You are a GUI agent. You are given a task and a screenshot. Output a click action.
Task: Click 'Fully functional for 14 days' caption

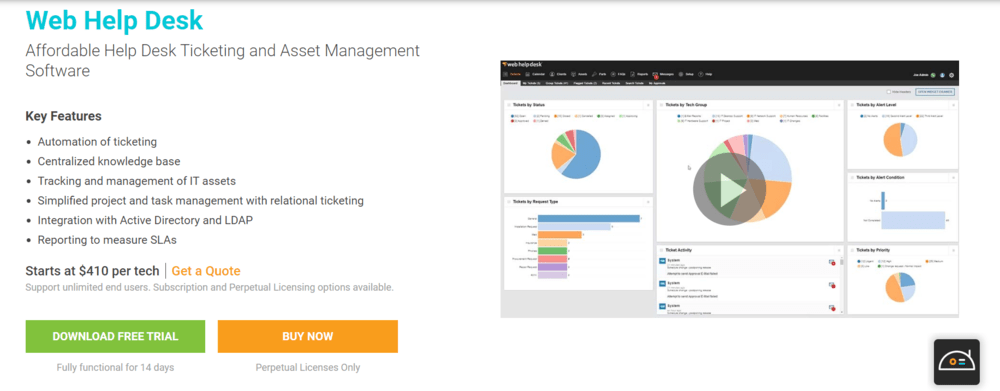pos(115,367)
